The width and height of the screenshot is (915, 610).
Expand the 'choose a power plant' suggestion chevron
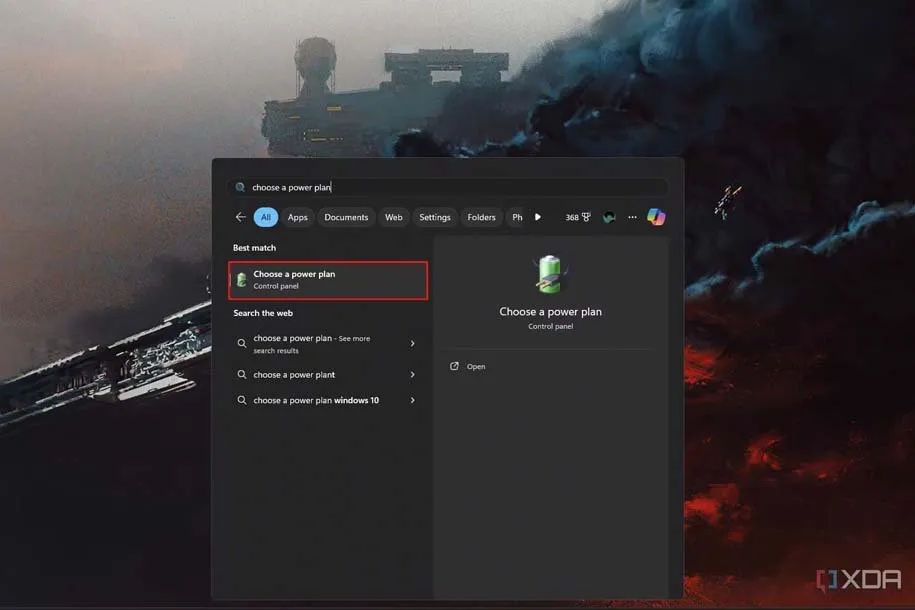[413, 375]
